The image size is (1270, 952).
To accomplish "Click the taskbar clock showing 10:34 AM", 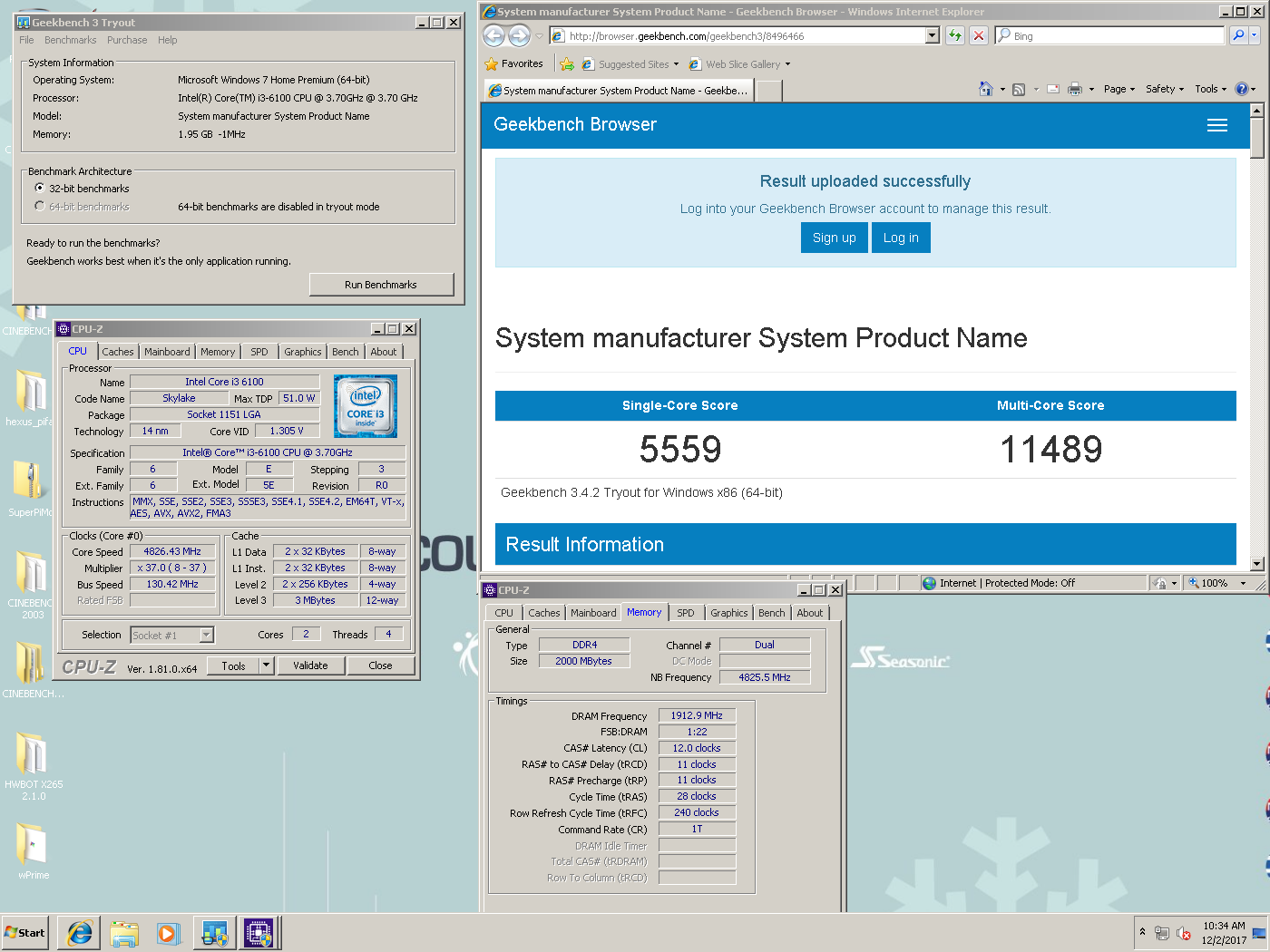I will tap(1224, 933).
